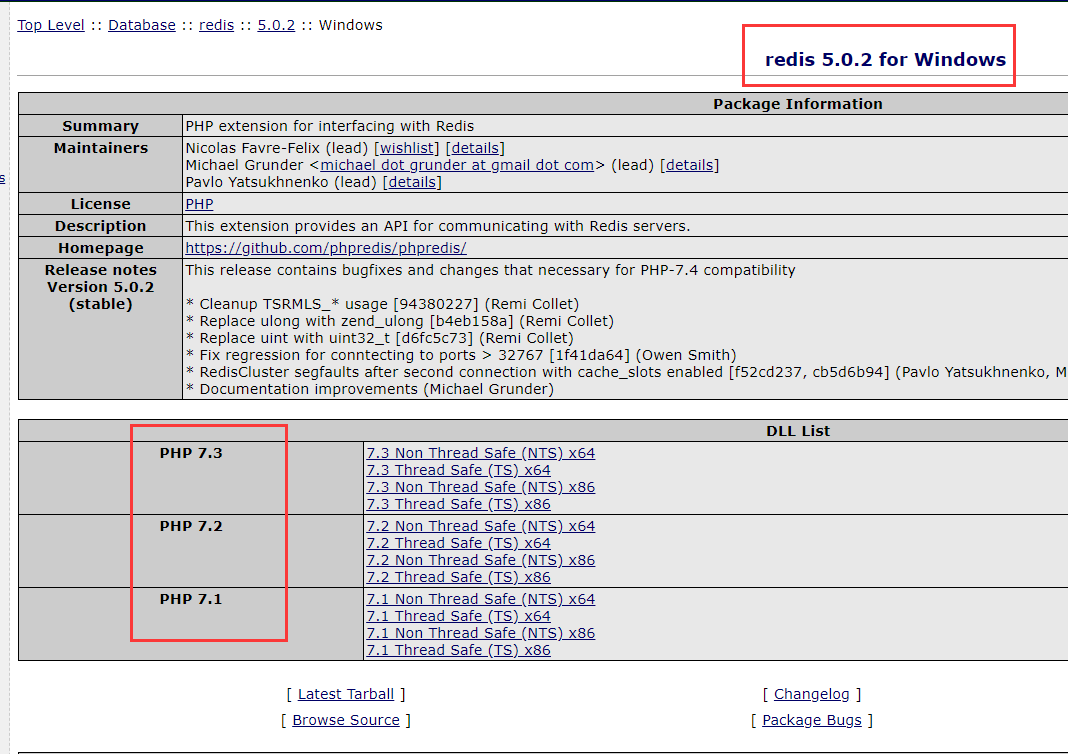
Task: Open the Package Bugs link
Action: tap(812, 720)
